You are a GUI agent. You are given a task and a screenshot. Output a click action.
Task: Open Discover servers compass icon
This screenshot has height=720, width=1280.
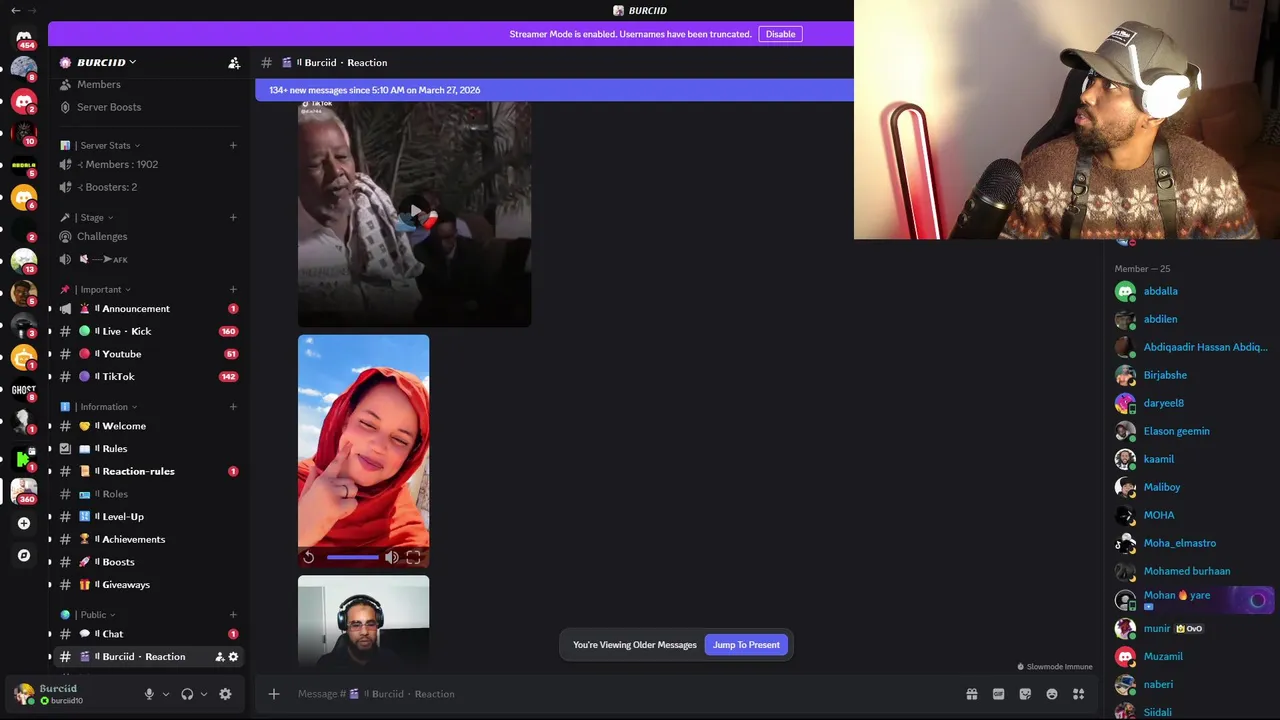(x=24, y=555)
